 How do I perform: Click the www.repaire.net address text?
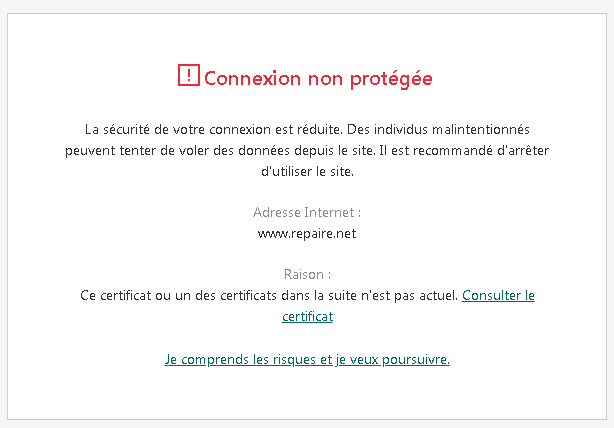coord(307,234)
